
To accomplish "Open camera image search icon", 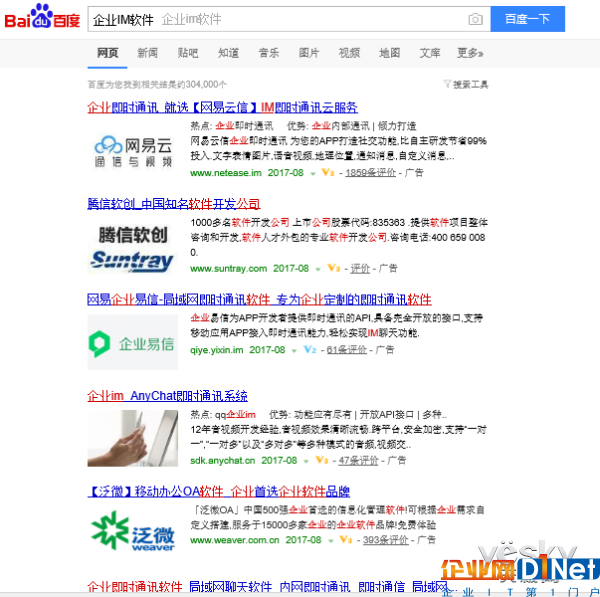I will tap(475, 19).
